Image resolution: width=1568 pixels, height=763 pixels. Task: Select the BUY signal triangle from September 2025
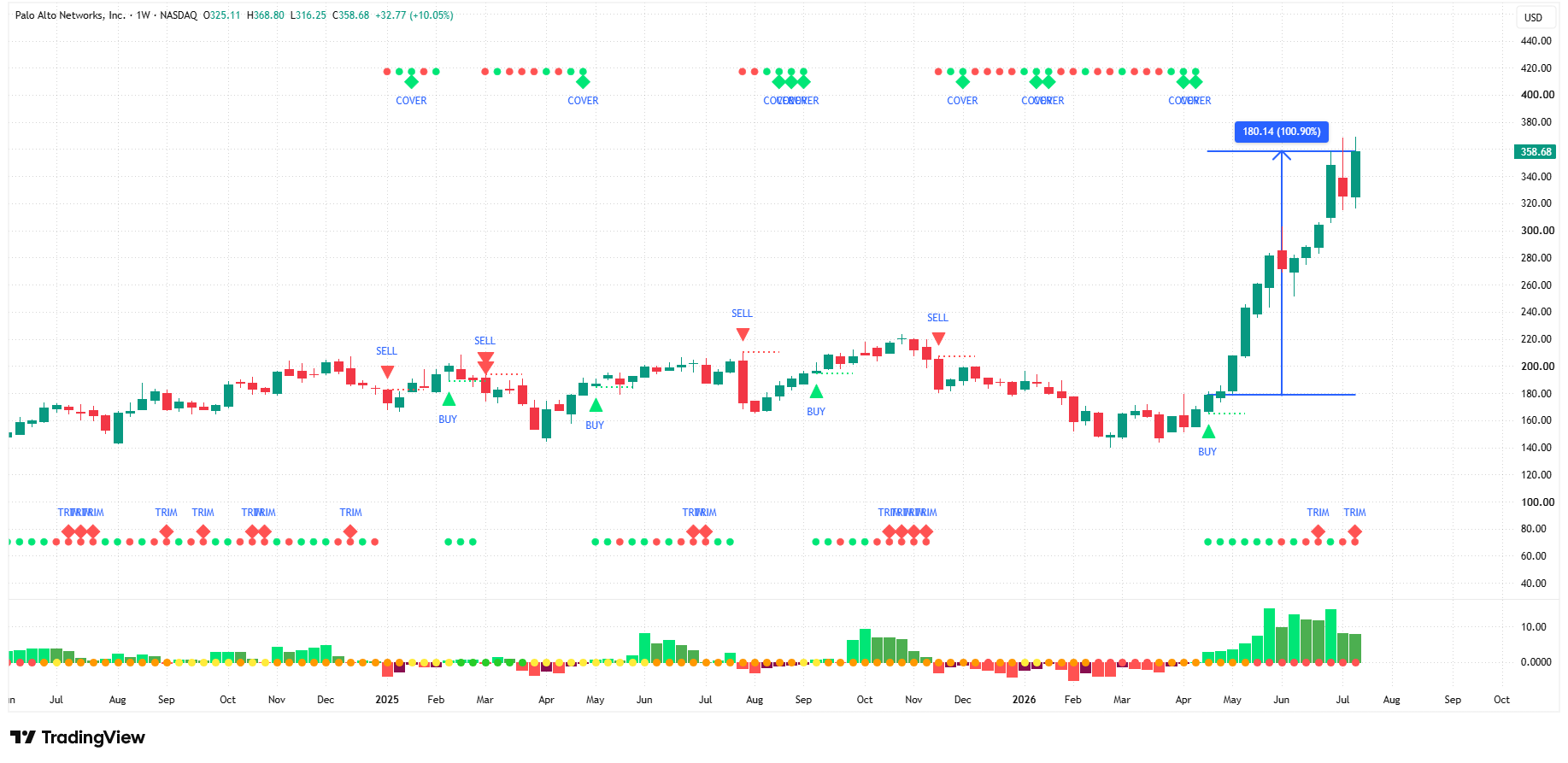817,391
